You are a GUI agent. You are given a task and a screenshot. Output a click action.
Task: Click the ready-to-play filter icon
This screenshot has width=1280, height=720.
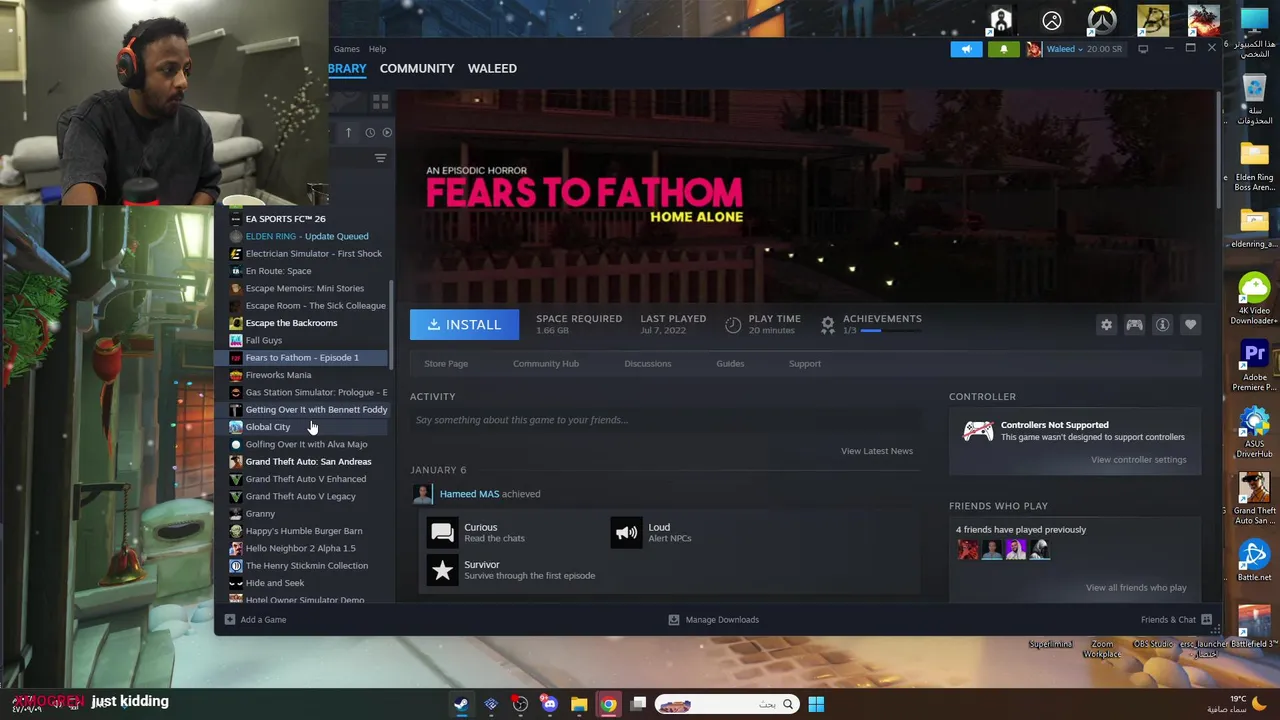point(387,132)
